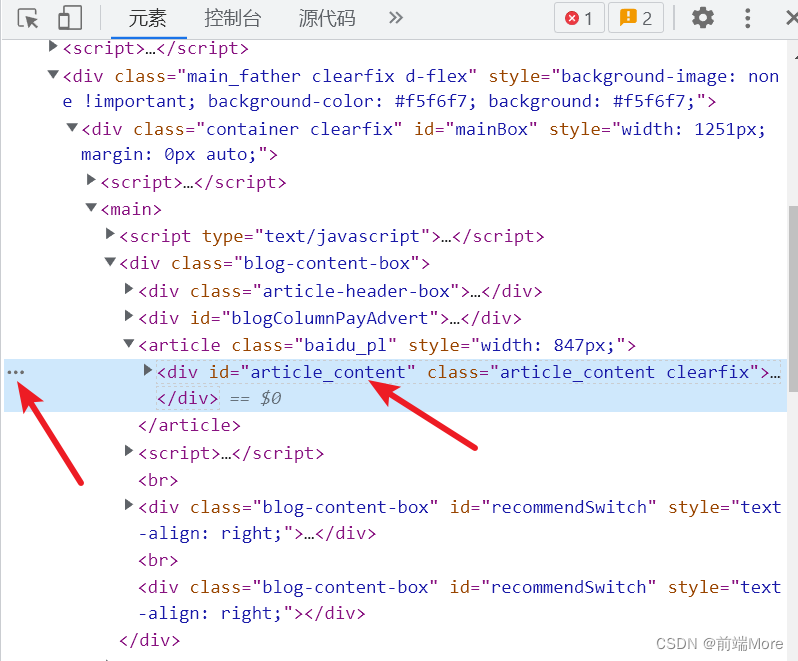Screen dimensions: 798x661
Task: Open DevTools settings gear
Action: 703,18
